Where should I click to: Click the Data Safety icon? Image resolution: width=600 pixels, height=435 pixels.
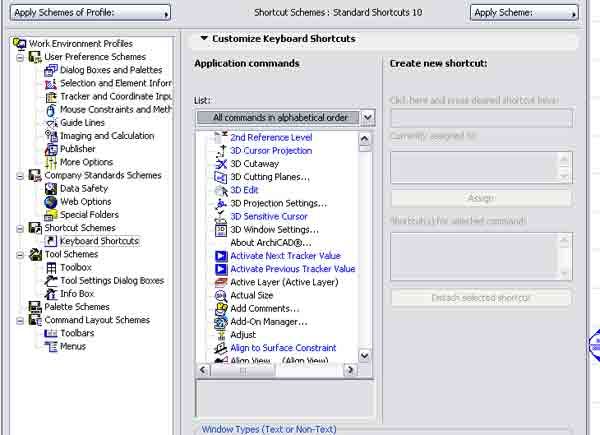click(51, 189)
